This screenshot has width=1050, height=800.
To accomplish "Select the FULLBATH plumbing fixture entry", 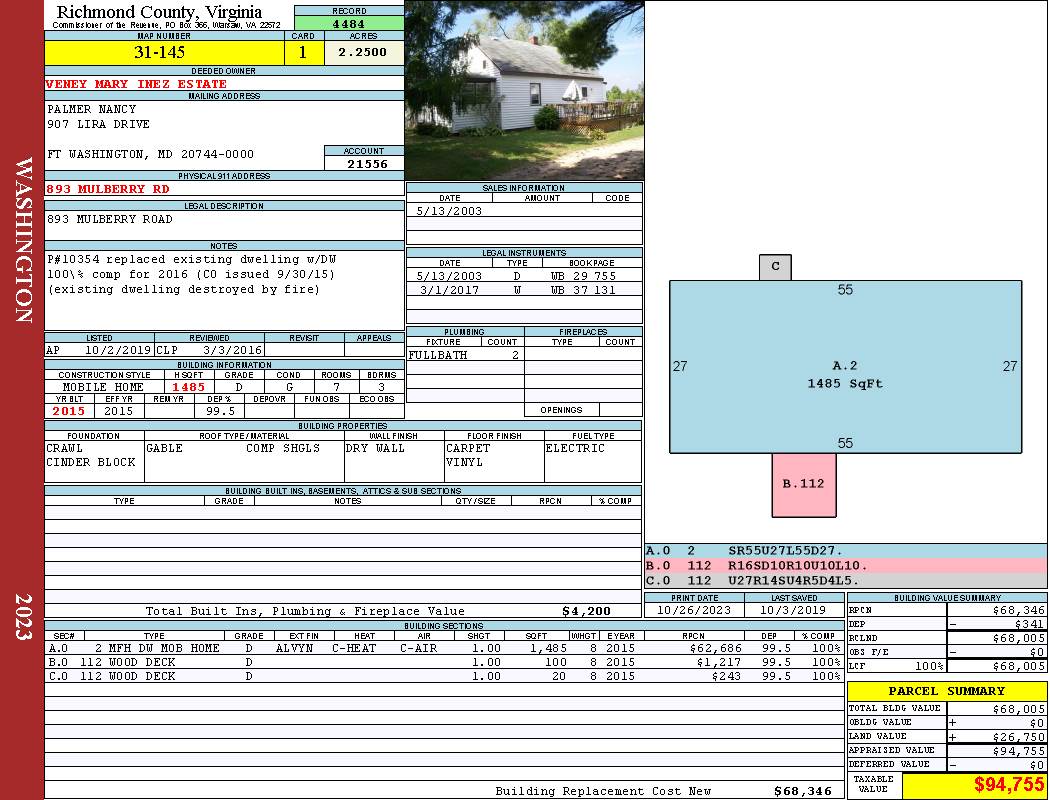I will coord(437,355).
